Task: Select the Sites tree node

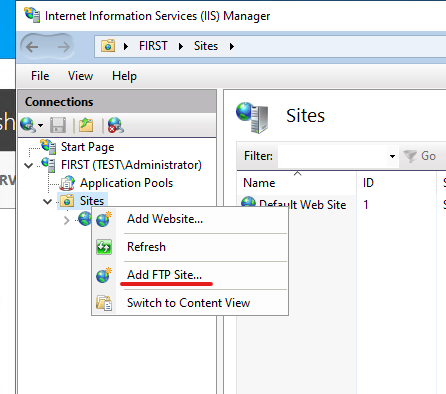Action: [92, 201]
